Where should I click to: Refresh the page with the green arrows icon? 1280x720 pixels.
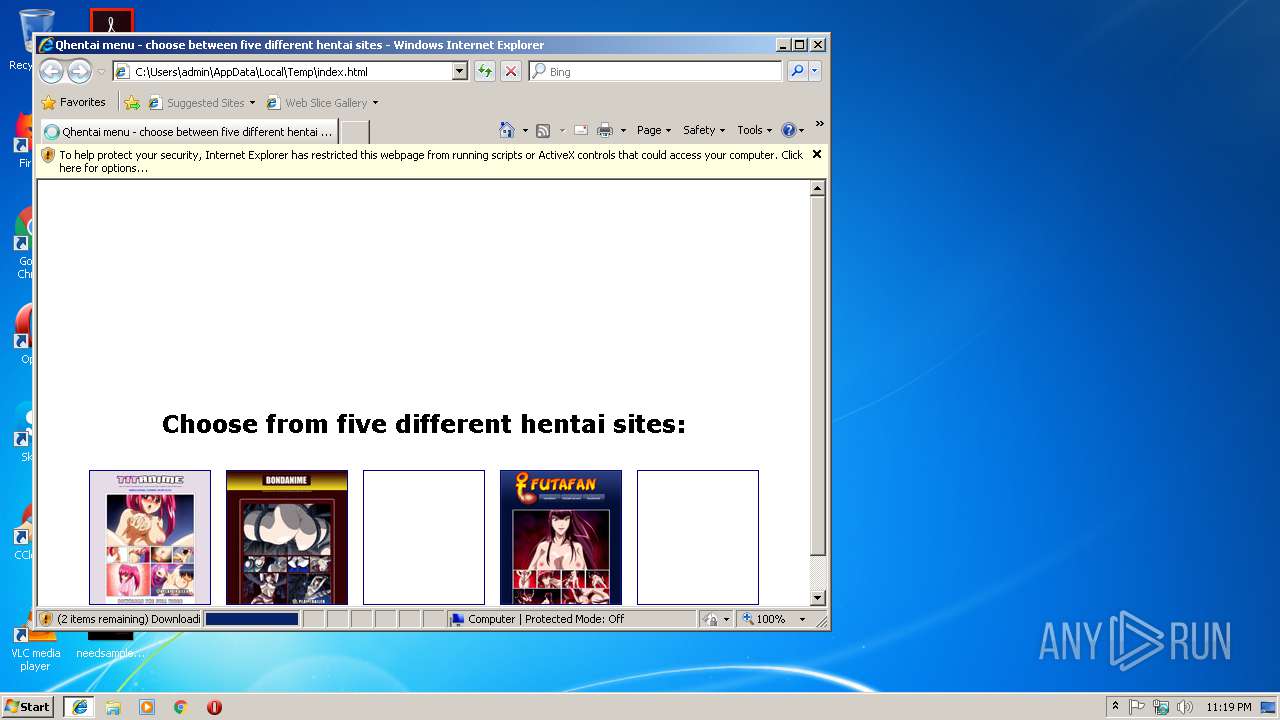coord(485,71)
